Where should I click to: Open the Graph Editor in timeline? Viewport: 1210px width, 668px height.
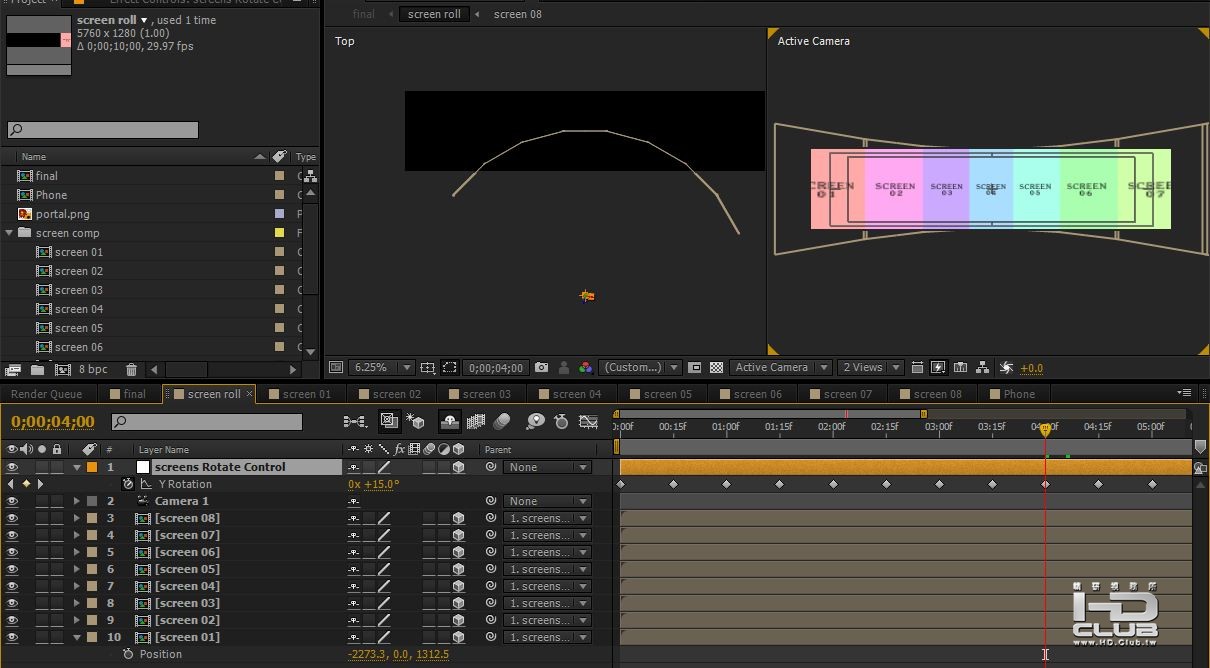(589, 422)
